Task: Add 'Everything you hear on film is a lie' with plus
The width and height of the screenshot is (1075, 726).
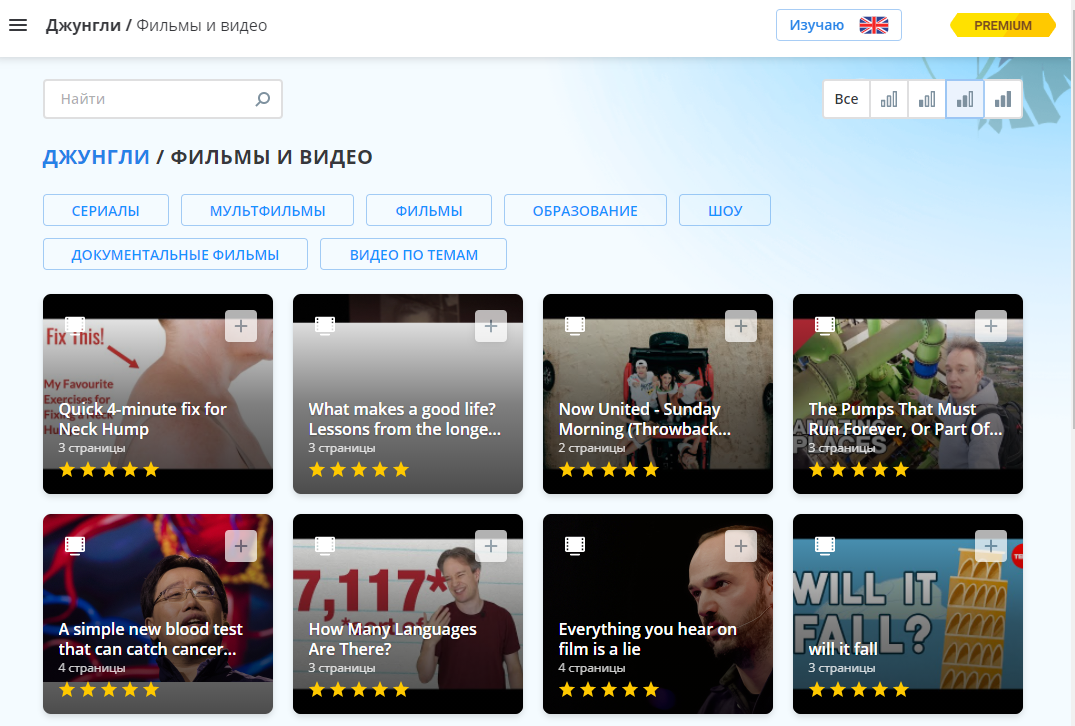Action: [741, 546]
